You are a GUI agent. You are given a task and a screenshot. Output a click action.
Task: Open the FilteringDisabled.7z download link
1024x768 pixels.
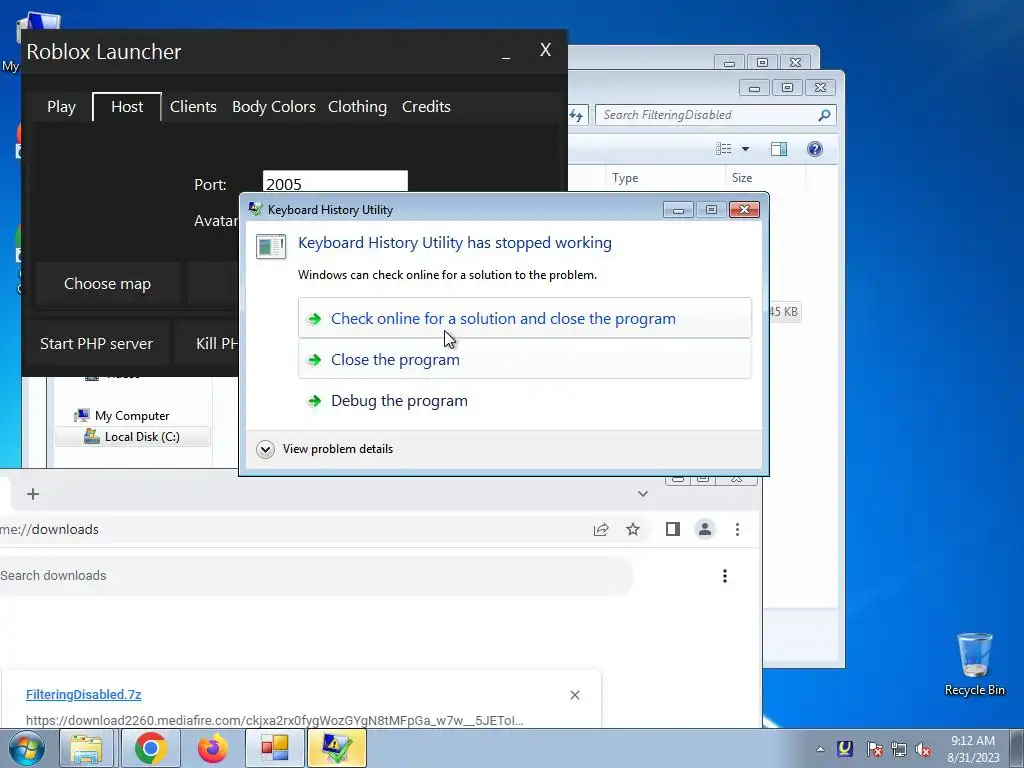84,694
